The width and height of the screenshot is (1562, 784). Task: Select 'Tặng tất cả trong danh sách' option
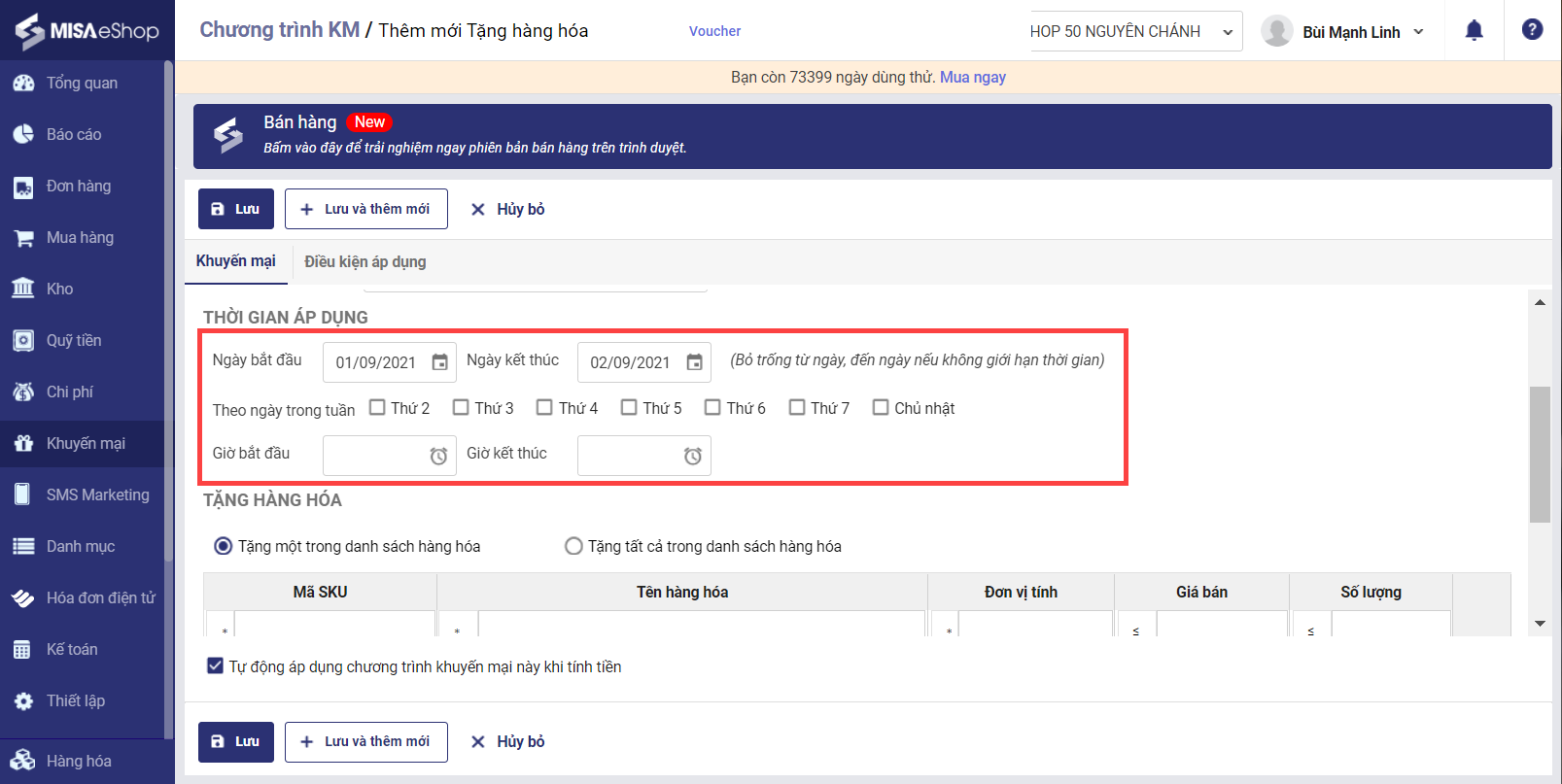573,546
